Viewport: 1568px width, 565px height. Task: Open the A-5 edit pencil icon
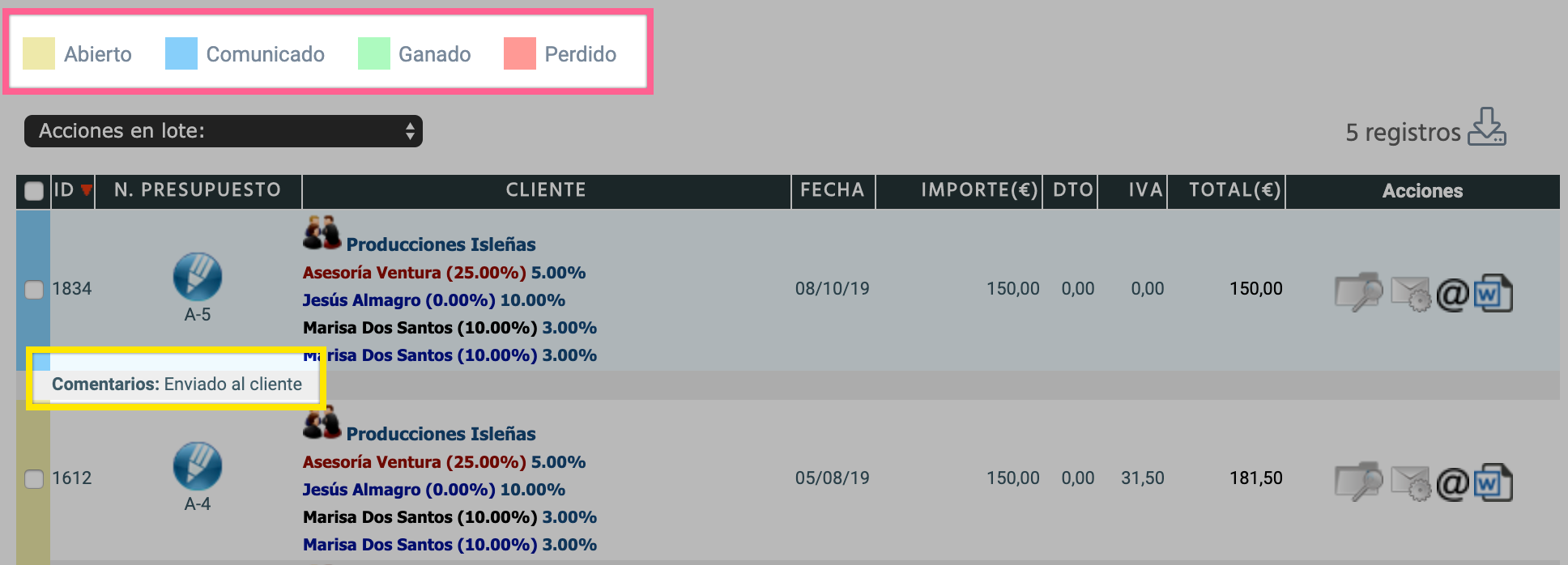[198, 277]
